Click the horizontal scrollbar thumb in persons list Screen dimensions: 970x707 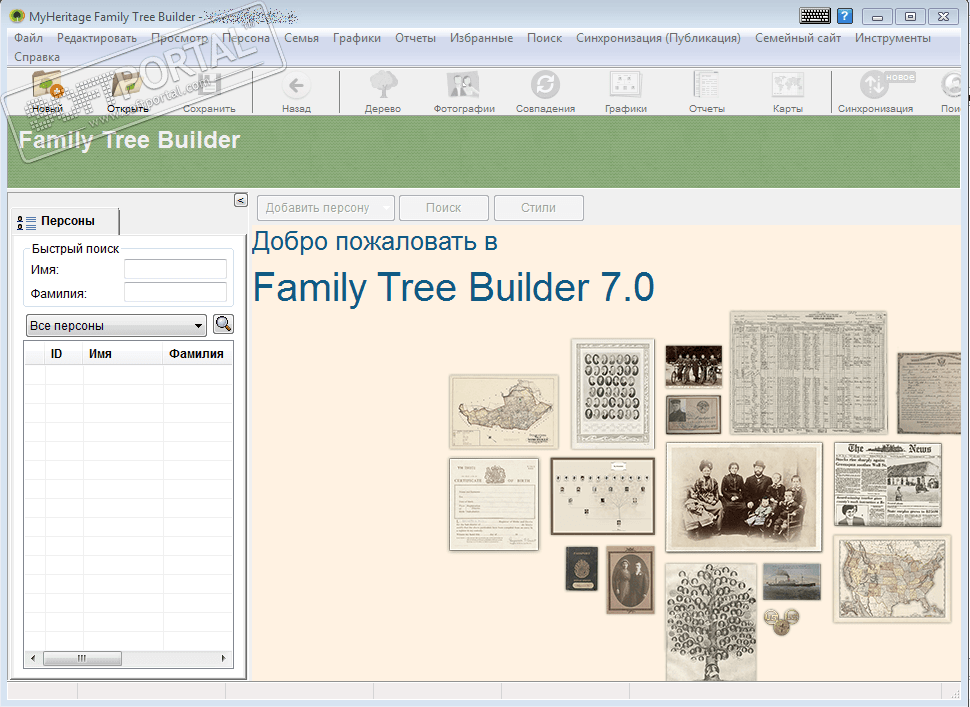click(x=82, y=658)
